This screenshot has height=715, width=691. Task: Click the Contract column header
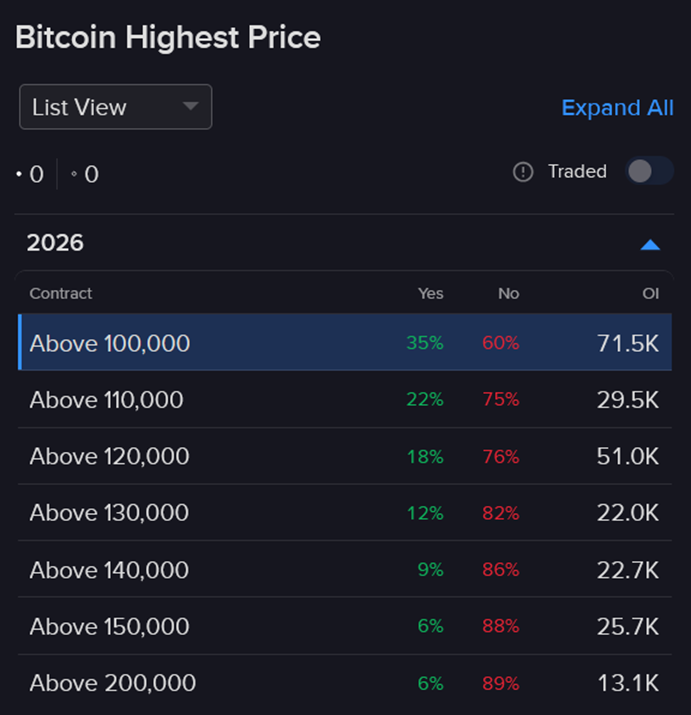[x=61, y=294]
